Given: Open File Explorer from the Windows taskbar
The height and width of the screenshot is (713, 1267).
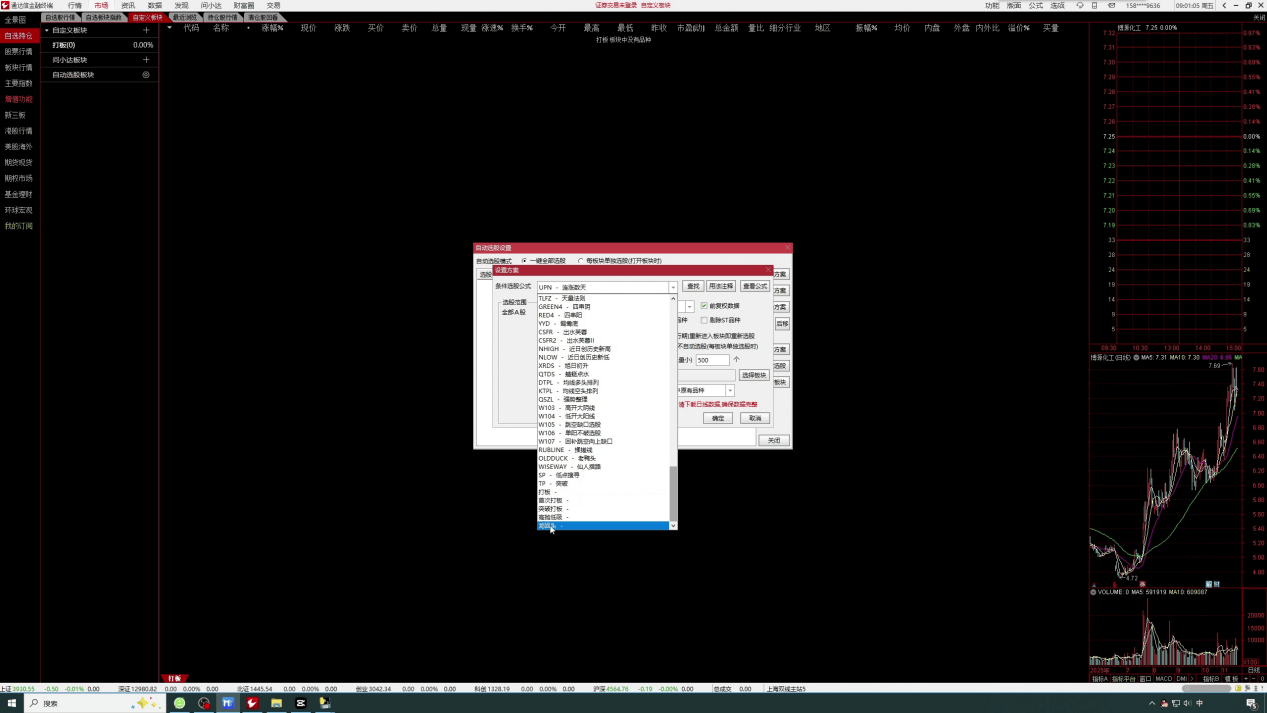Looking at the screenshot, I should tap(276, 703).
